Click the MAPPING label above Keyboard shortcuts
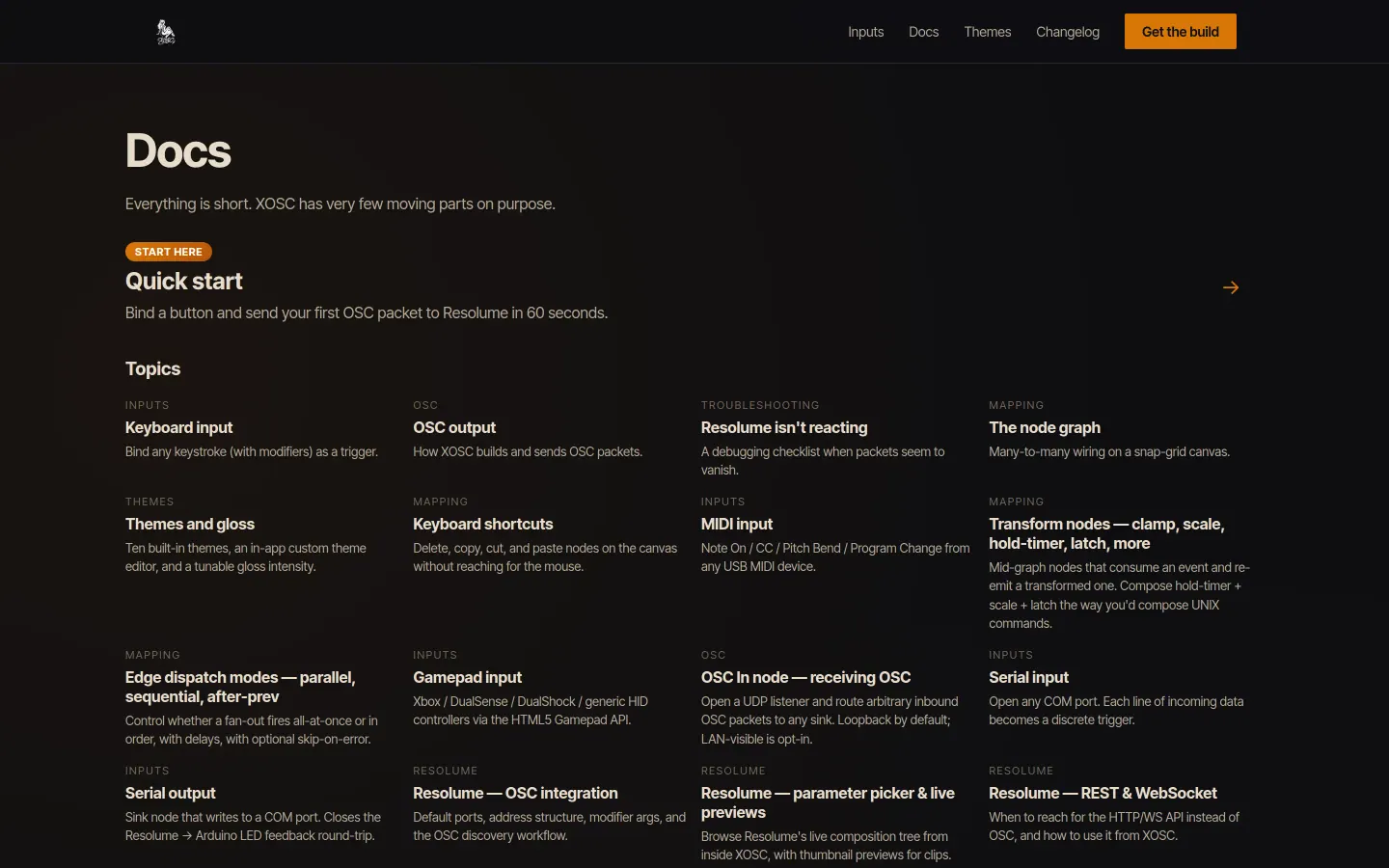This screenshot has height=868, width=1389. pos(441,502)
